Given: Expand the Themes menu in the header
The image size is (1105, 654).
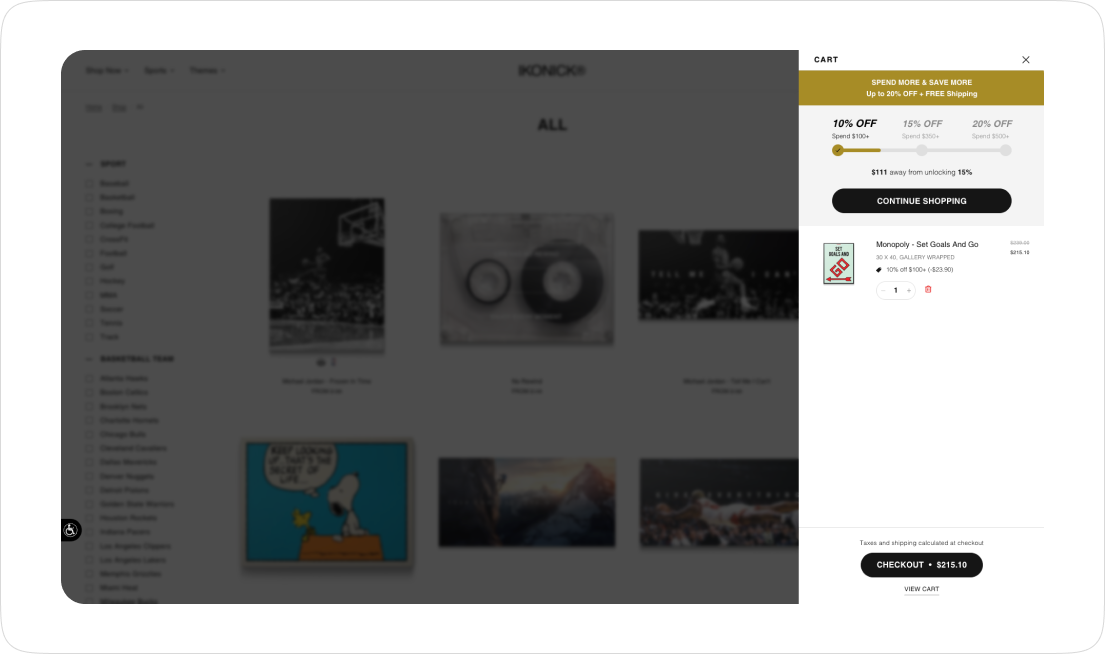Looking at the screenshot, I should coord(207,70).
